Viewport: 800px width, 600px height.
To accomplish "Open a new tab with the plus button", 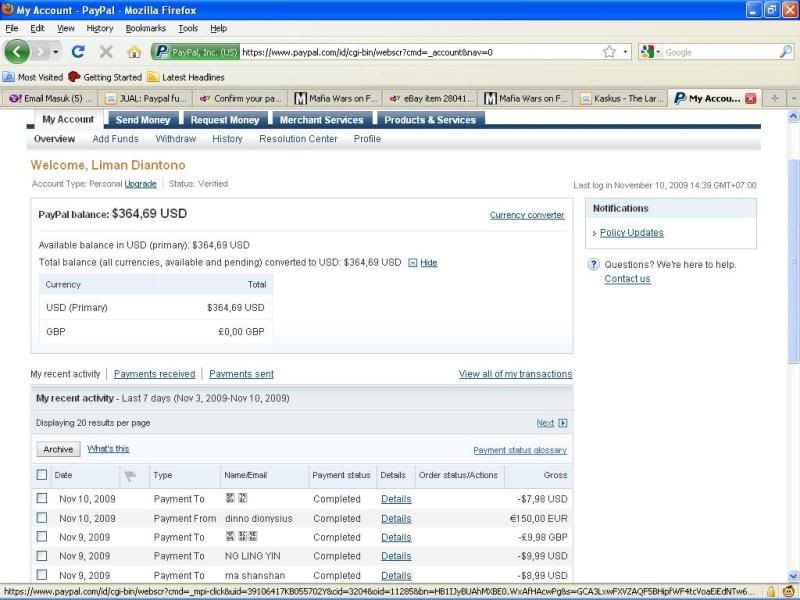I will (x=774, y=98).
